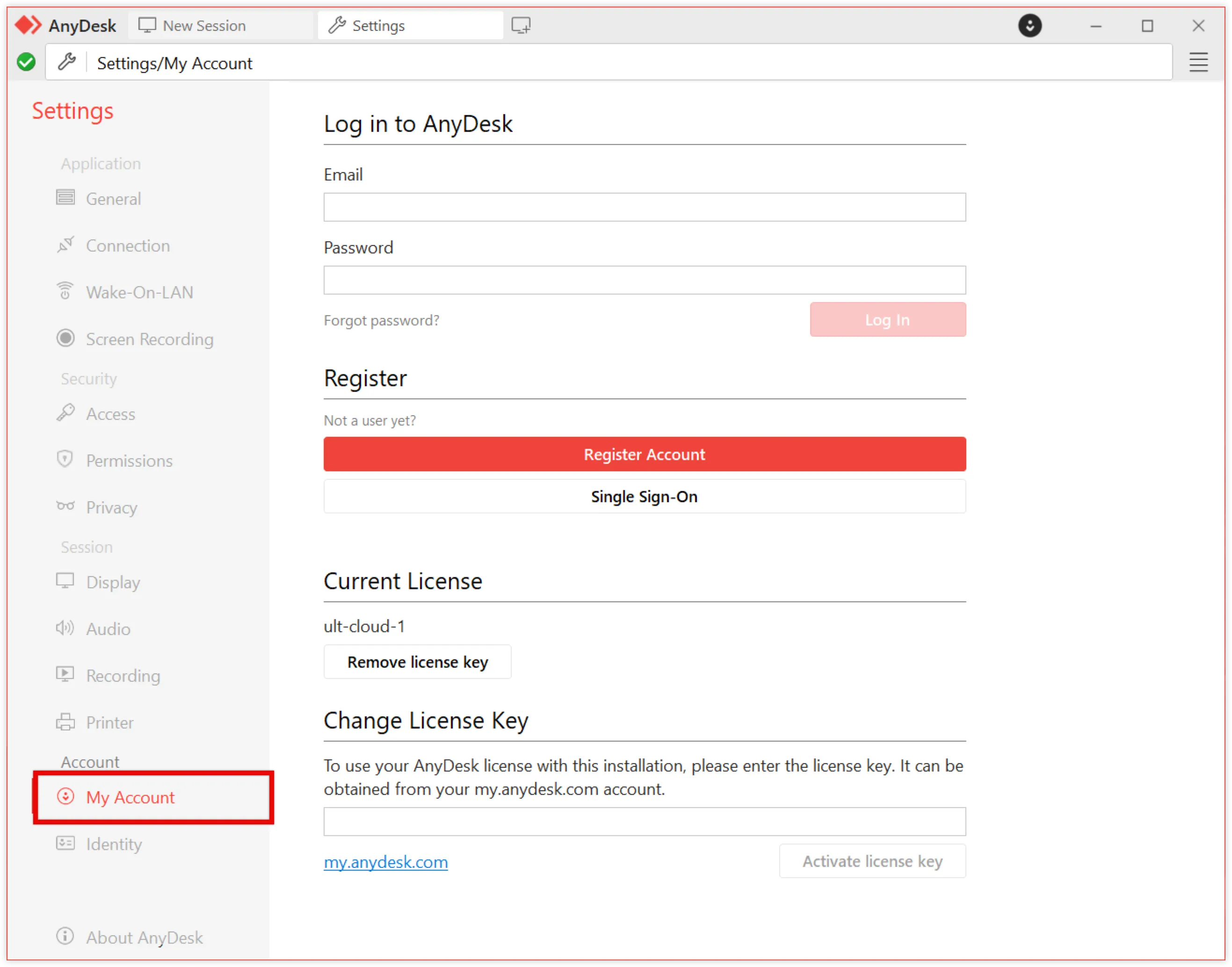The height and width of the screenshot is (967, 1232).
Task: Open General application settings
Action: coord(113,199)
